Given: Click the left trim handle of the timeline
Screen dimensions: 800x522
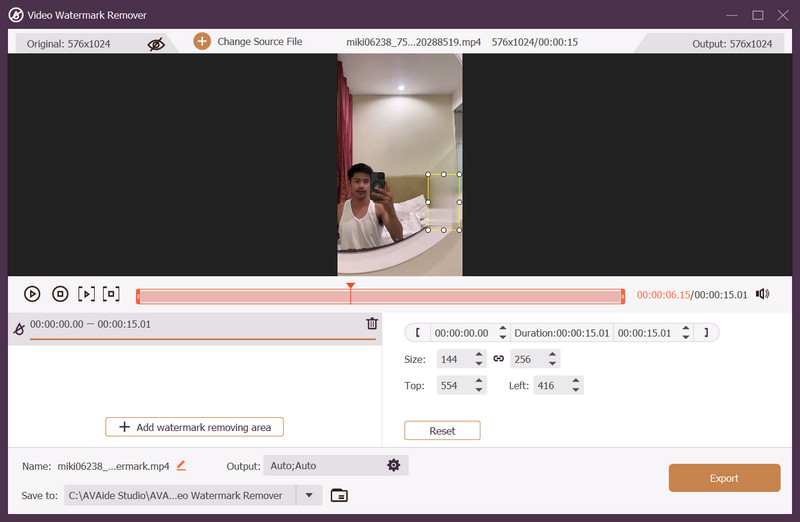Looking at the screenshot, I should [138, 296].
